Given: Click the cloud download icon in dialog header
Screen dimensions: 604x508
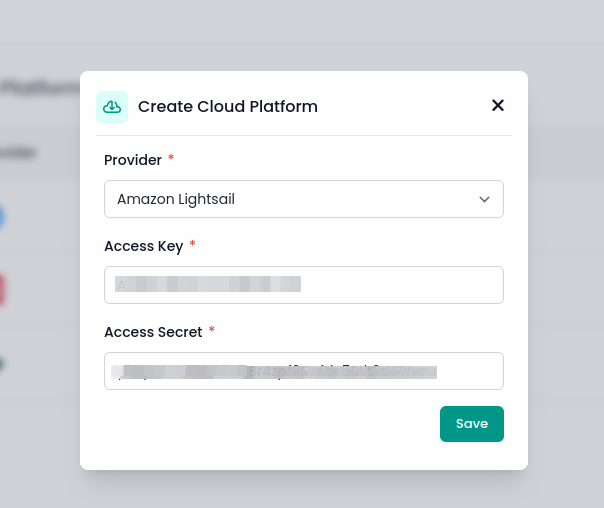Looking at the screenshot, I should tap(112, 107).
